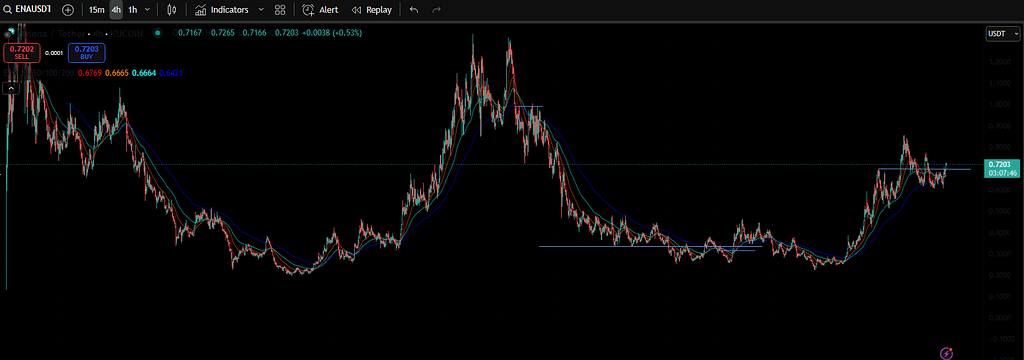
Task: Click the red SELL price button
Action: [x=21, y=52]
